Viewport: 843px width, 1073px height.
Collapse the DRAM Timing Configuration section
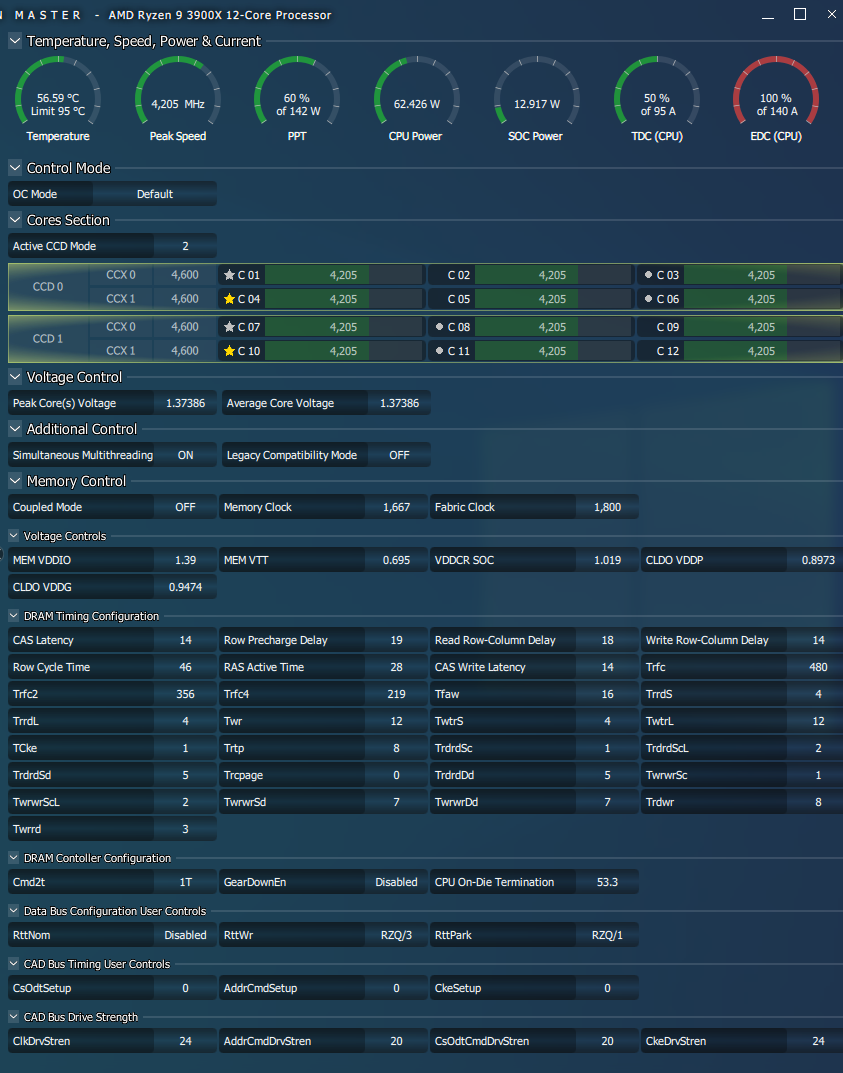[14, 616]
